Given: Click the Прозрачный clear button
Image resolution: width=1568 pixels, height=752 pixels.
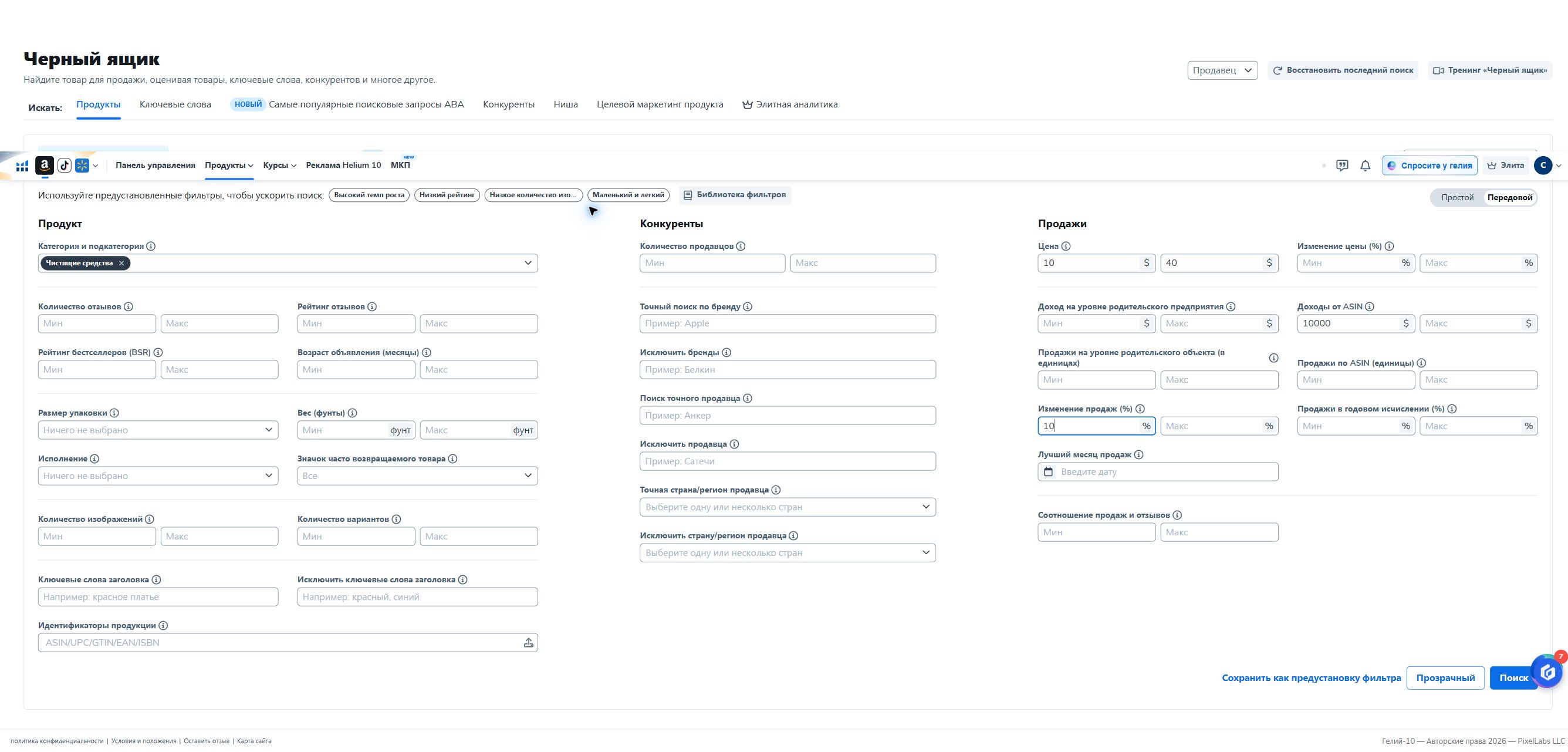Looking at the screenshot, I should tap(1445, 677).
